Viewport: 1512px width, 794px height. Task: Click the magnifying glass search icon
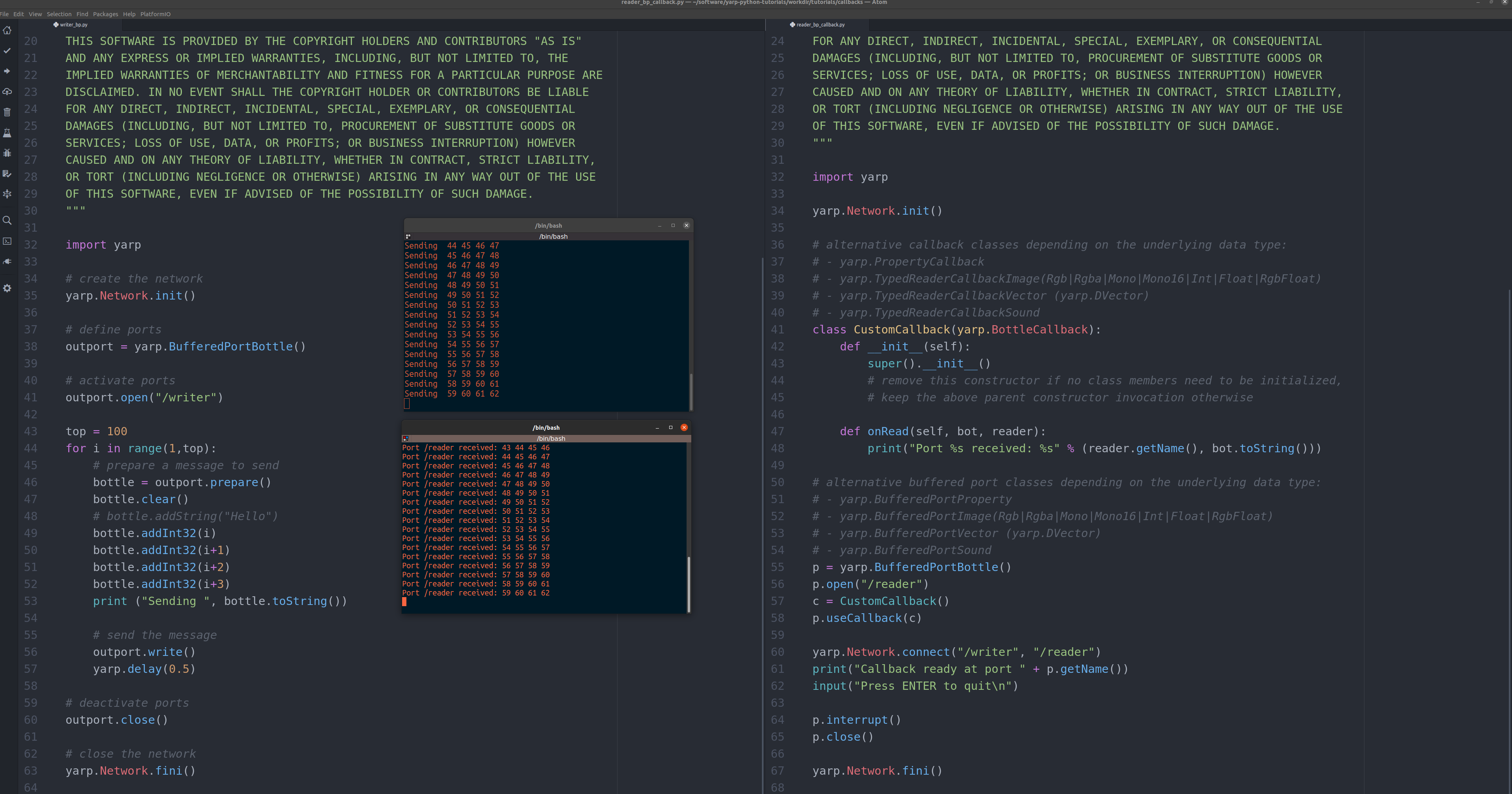pyautogui.click(x=7, y=221)
